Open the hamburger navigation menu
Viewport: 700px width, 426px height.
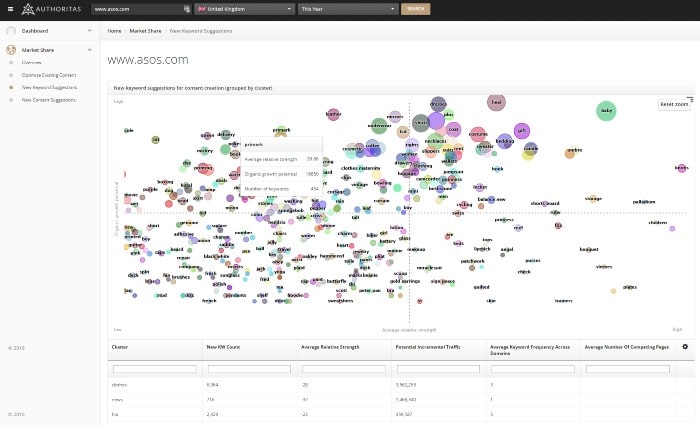coord(10,9)
